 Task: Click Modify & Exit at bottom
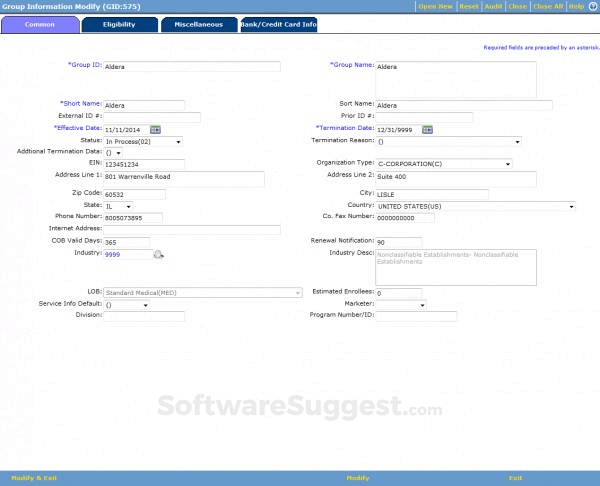(34, 478)
